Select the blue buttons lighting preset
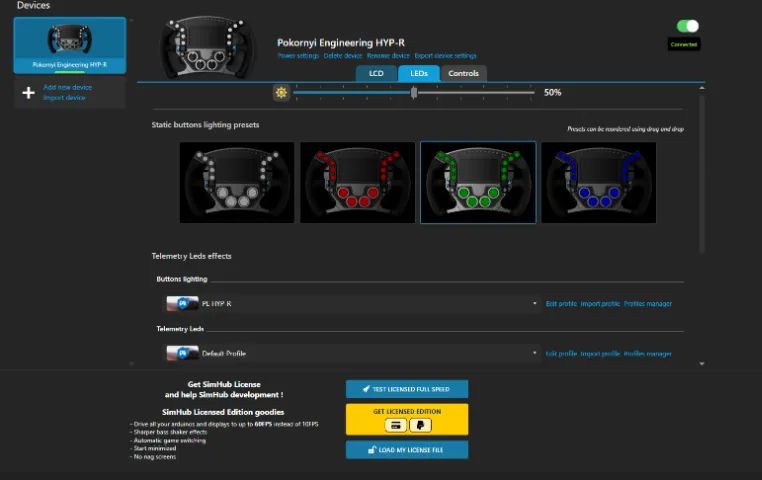The height and width of the screenshot is (480, 762). [x=599, y=183]
